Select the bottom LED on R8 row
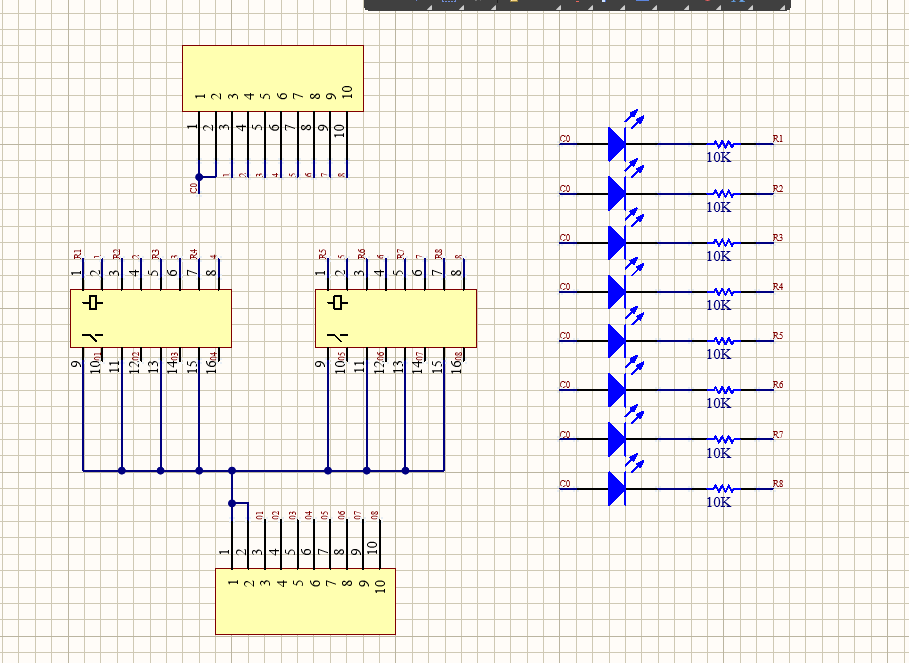Screen dimensions: 909x663 (617, 489)
